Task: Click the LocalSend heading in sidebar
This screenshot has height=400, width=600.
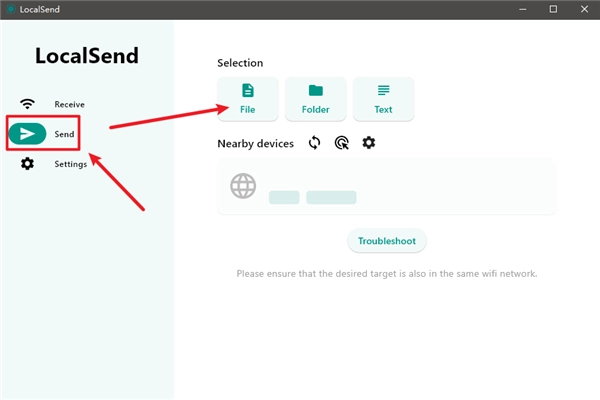Action: click(87, 56)
